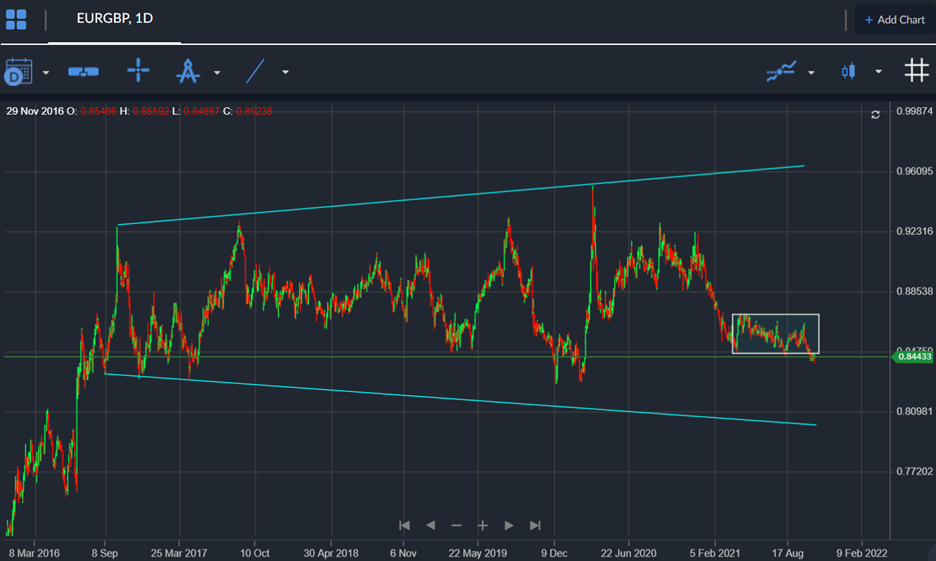Zoom out with the minus button
Viewport: 936px width, 561px height.
(456, 525)
